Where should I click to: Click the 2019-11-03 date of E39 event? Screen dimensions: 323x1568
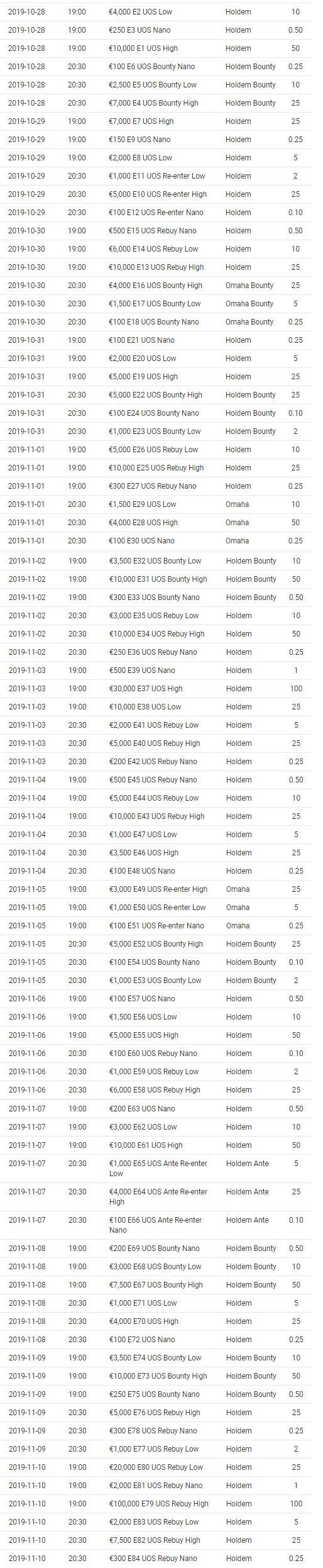27,670
